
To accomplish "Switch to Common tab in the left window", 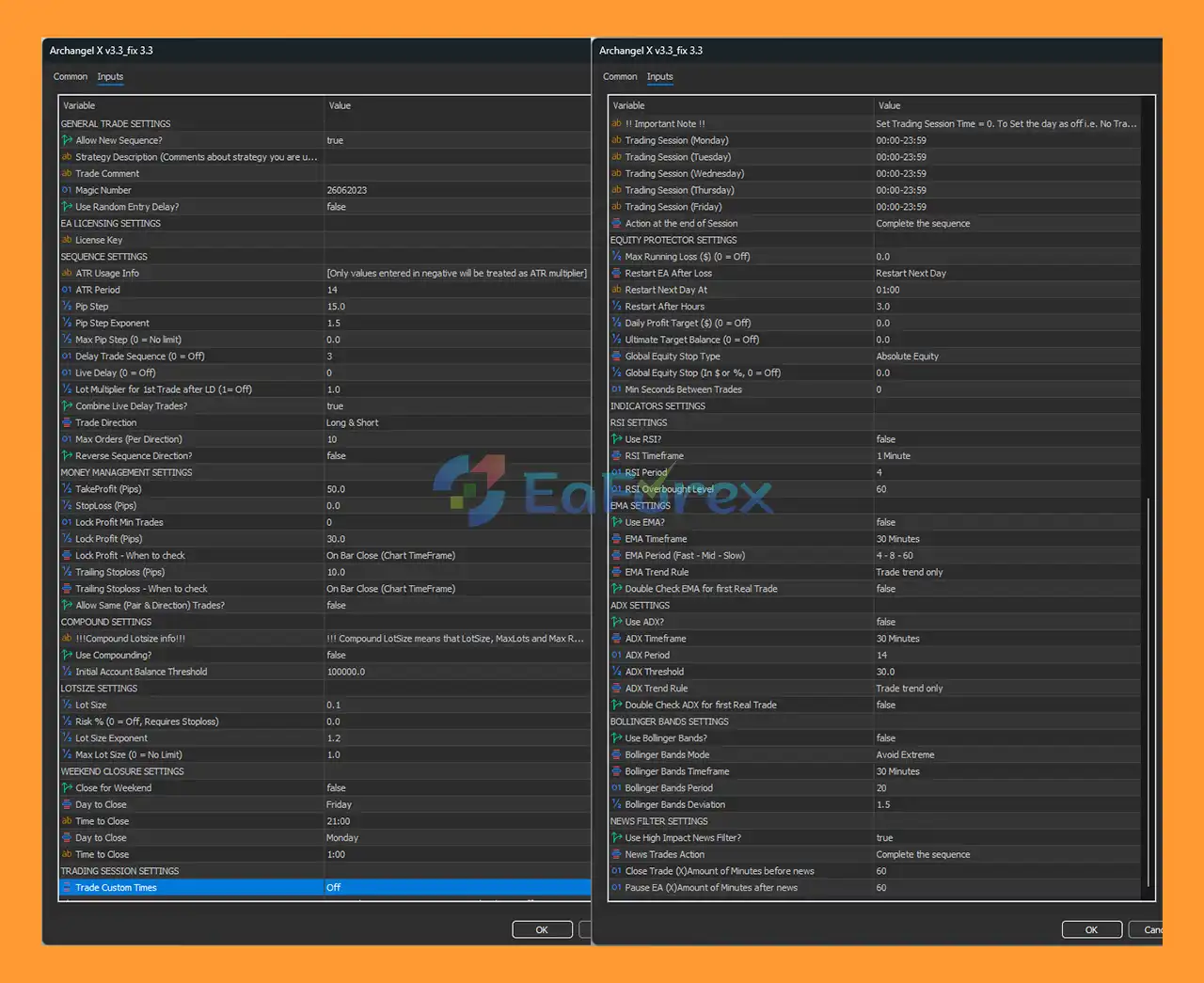I will click(x=71, y=77).
